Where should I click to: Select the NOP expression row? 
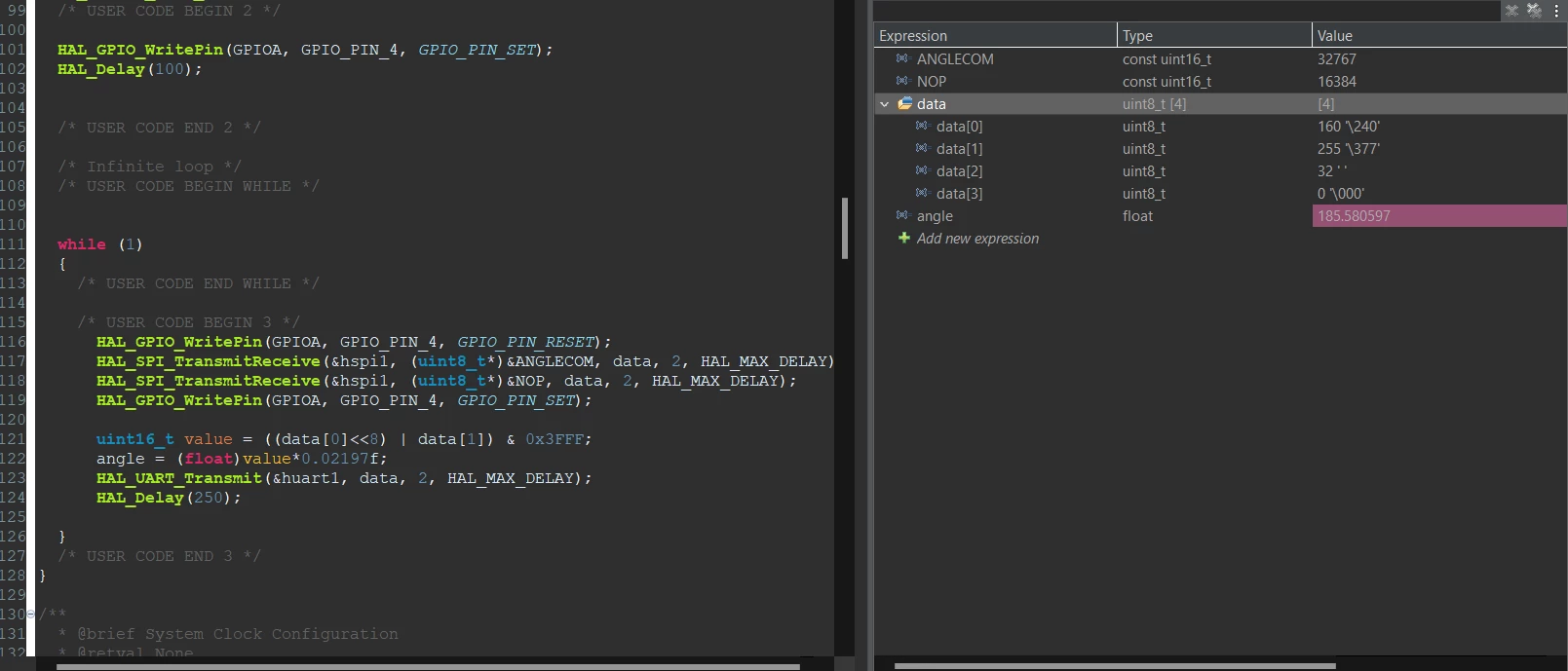pos(1220,81)
